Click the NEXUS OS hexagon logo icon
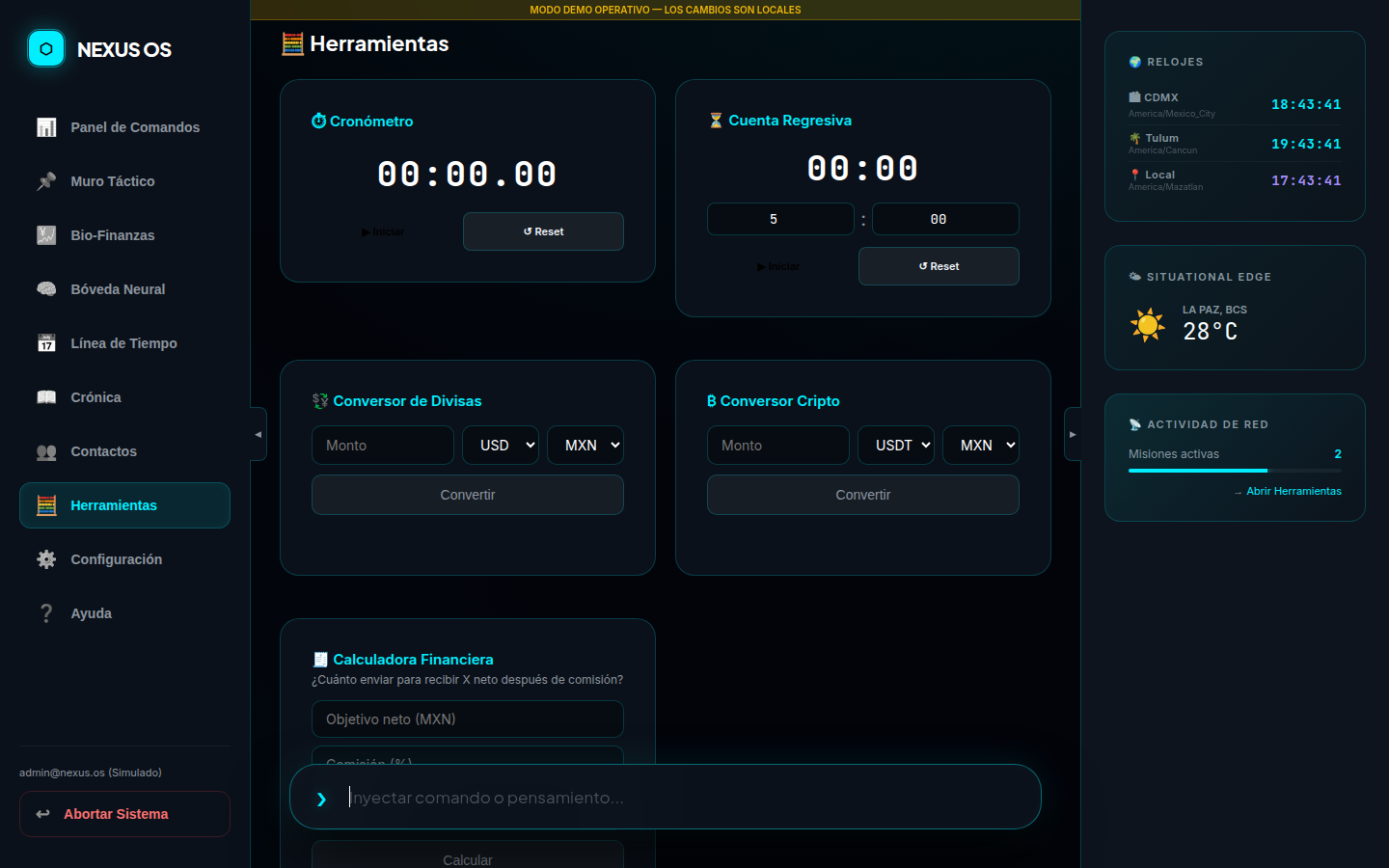 pos(46,49)
